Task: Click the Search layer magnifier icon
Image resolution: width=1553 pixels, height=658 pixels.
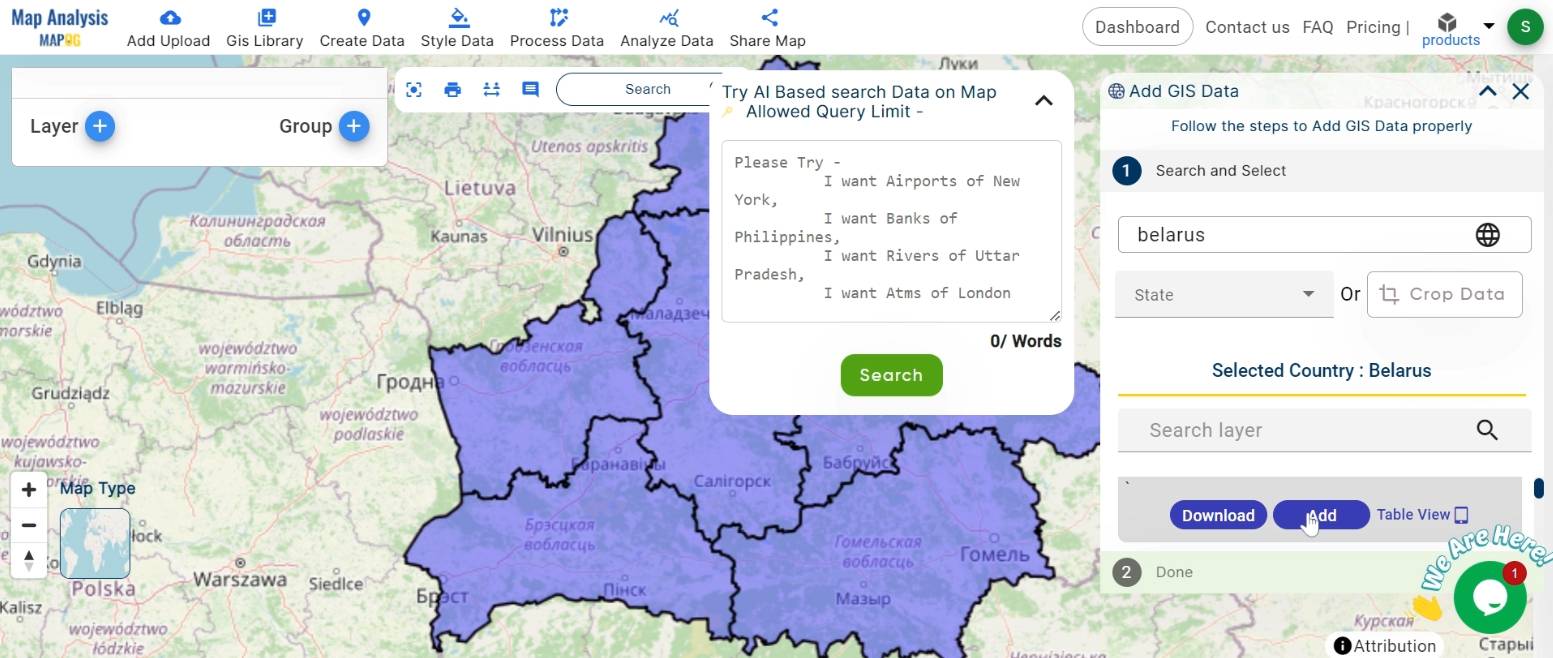Action: pos(1487,430)
